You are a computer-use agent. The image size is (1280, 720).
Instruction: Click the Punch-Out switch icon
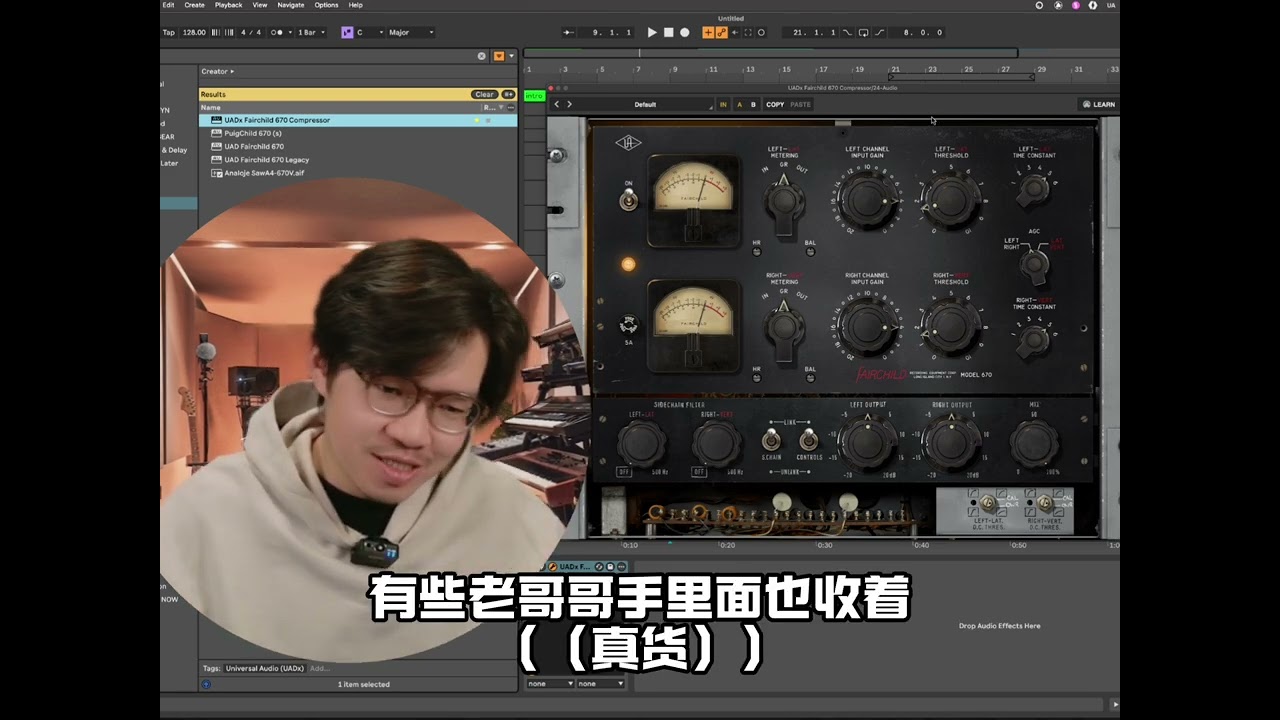pos(880,32)
